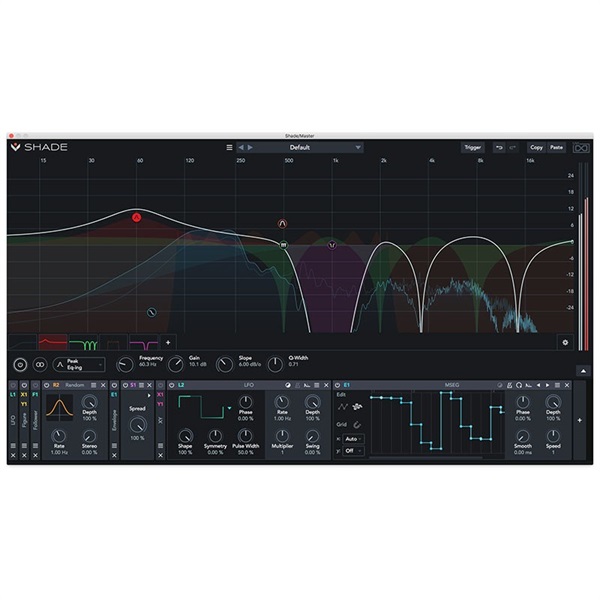Go to the next preset arrow
The height and width of the screenshot is (600, 600).
click(x=250, y=147)
